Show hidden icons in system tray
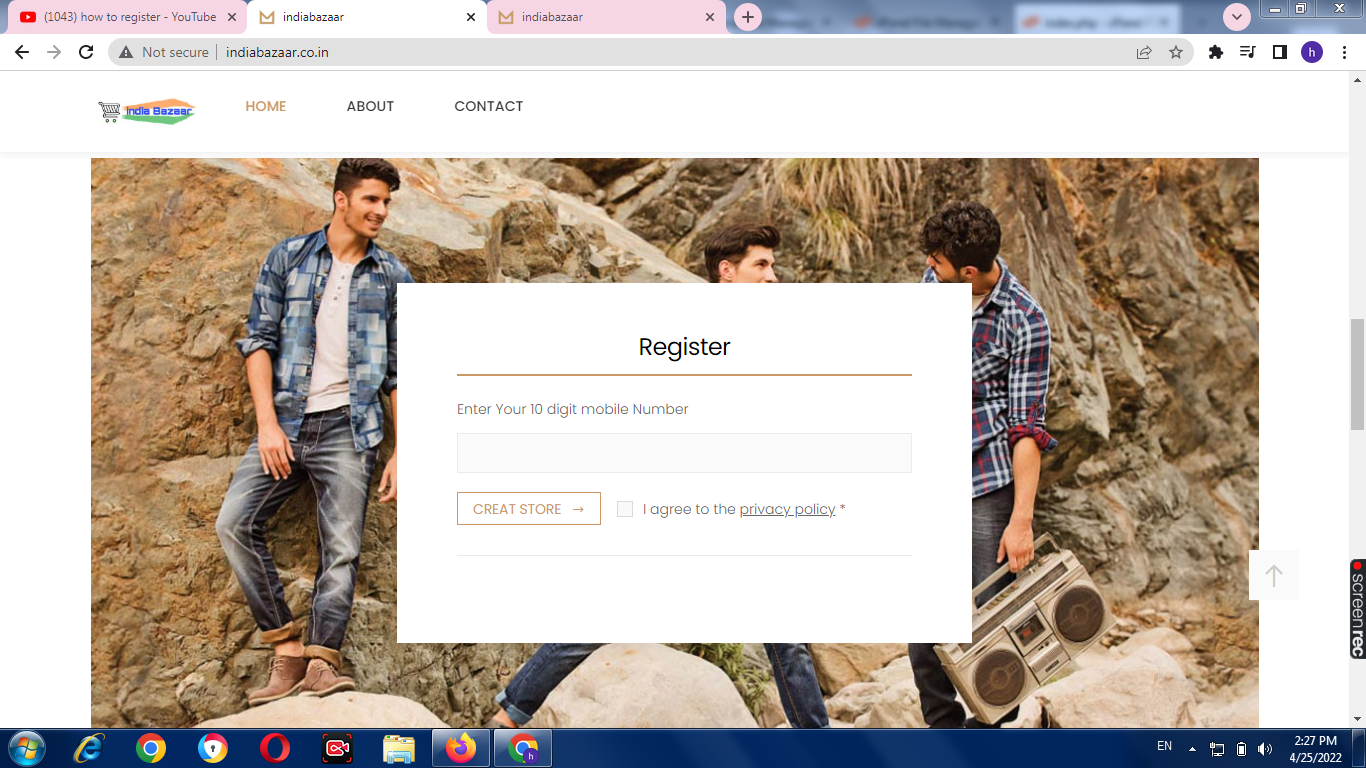This screenshot has width=1366, height=768. (x=1192, y=748)
